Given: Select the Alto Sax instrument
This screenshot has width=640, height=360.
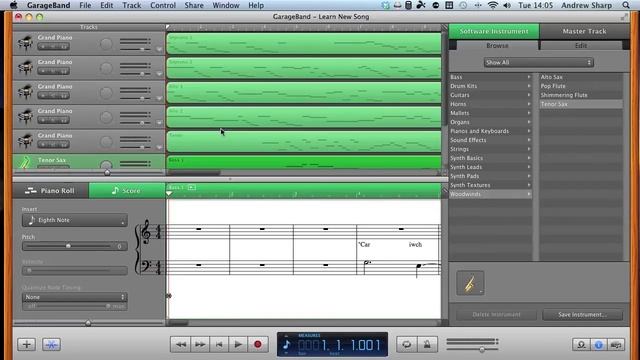Looking at the screenshot, I should tap(551, 77).
